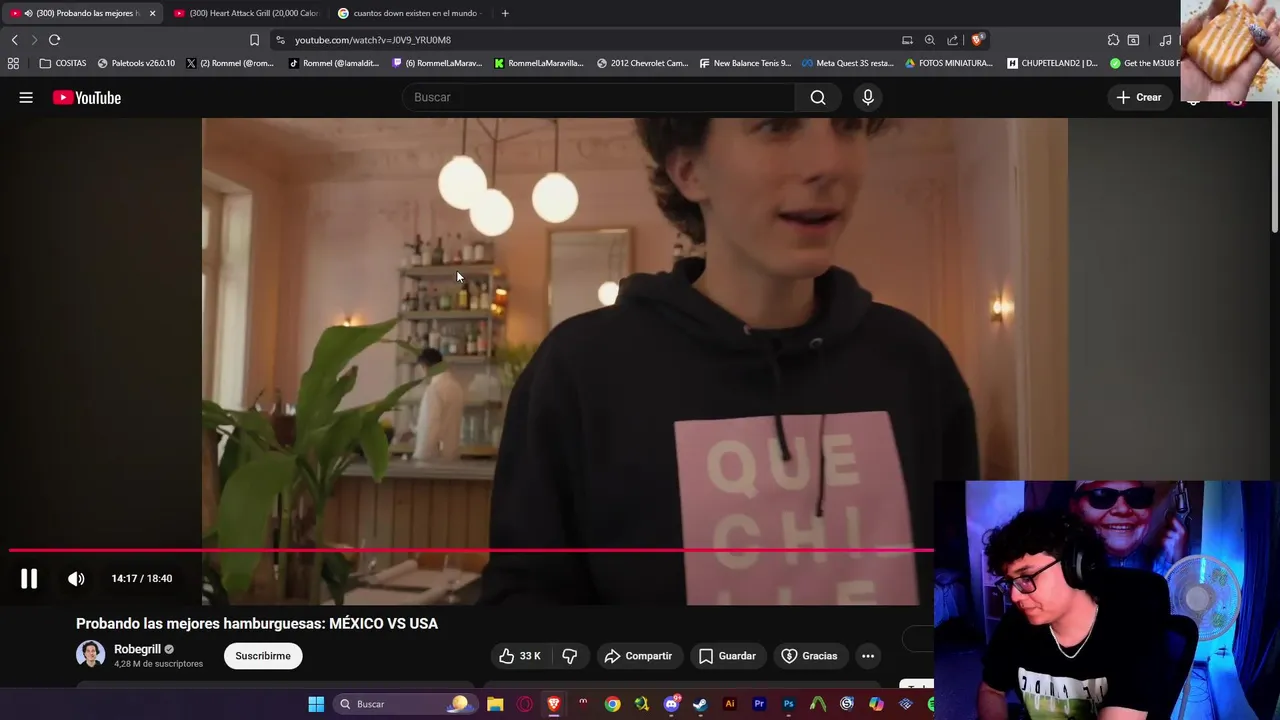Pause the YouTube video
This screenshot has width=1280, height=720.
[29, 578]
